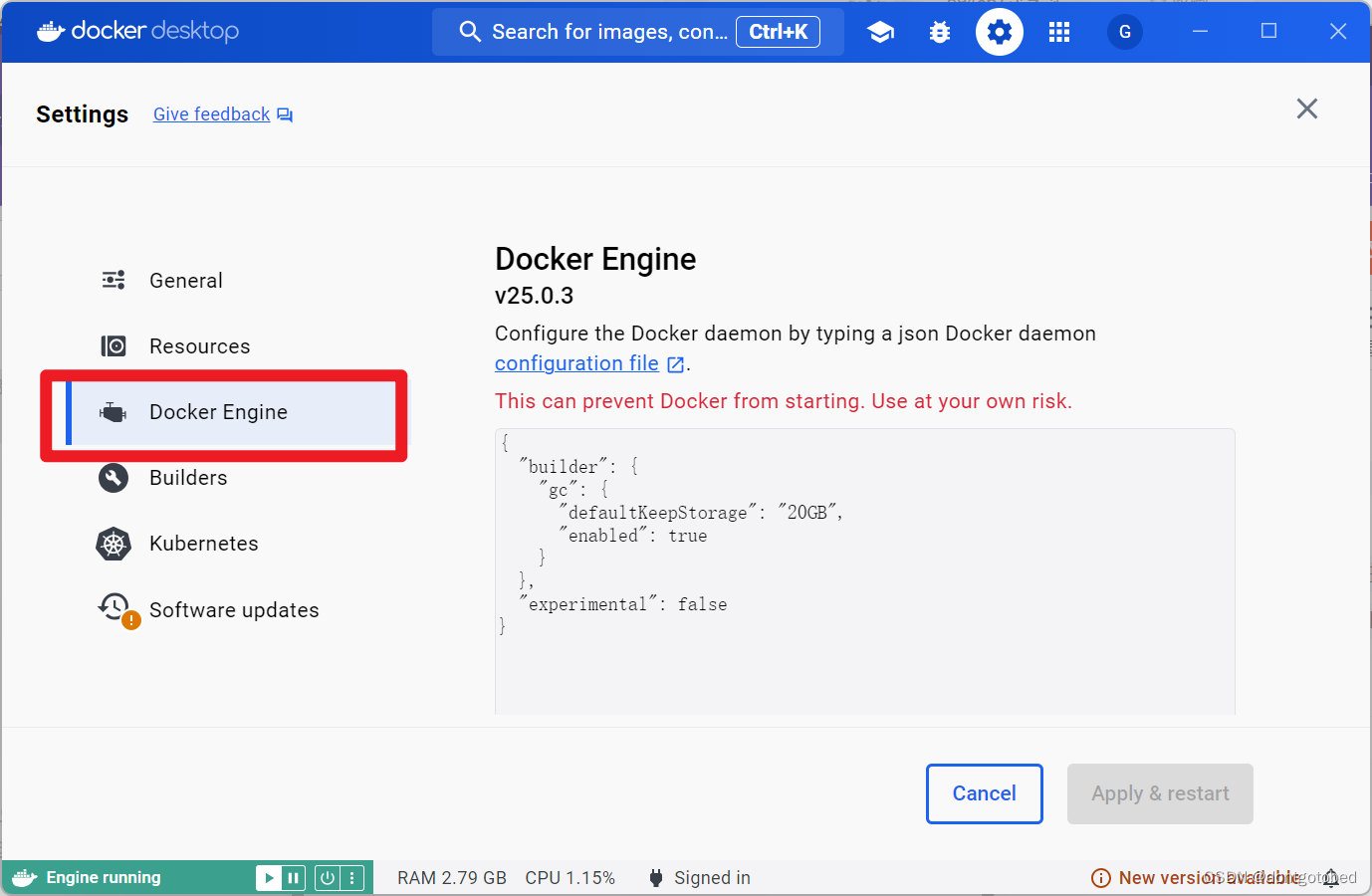Select Docker Engine in the sidebar
The height and width of the screenshot is (896, 1372).
tap(218, 411)
